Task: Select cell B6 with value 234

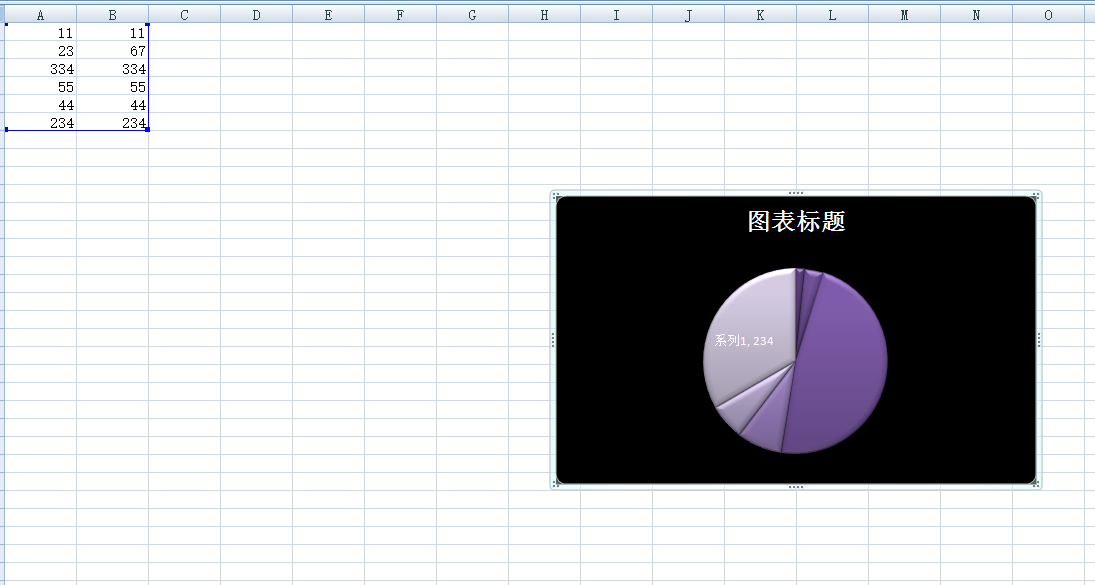Action: point(112,122)
